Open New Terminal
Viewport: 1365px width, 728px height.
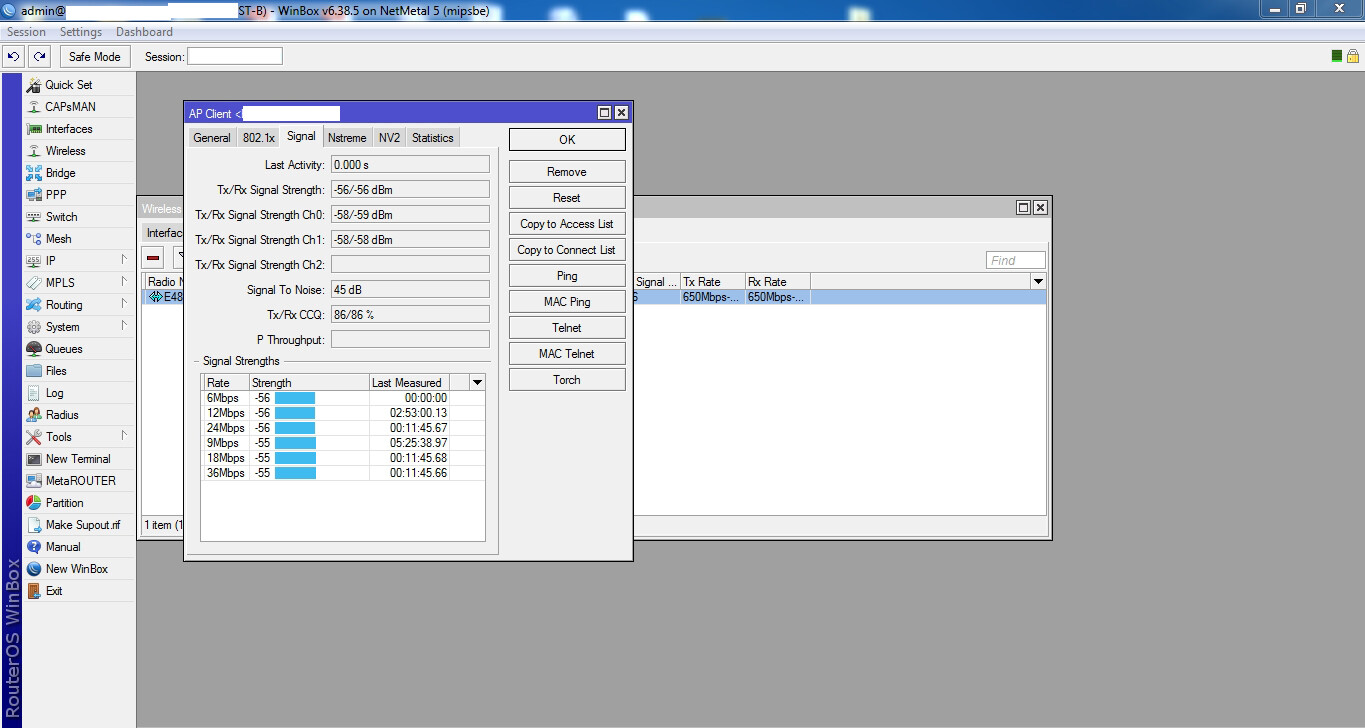click(x=79, y=459)
